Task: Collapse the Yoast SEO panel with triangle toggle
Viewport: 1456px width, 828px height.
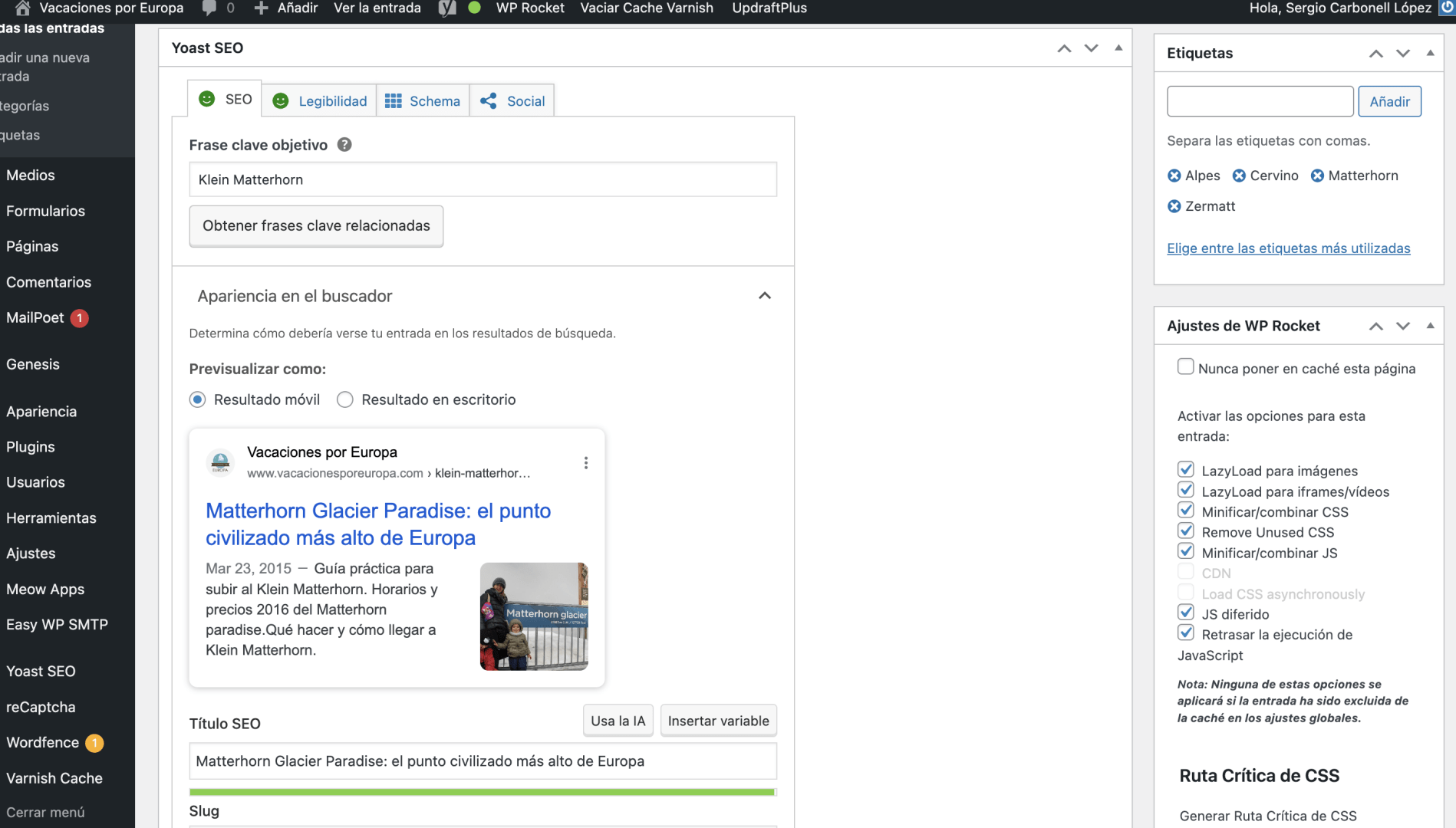Action: pos(1118,48)
